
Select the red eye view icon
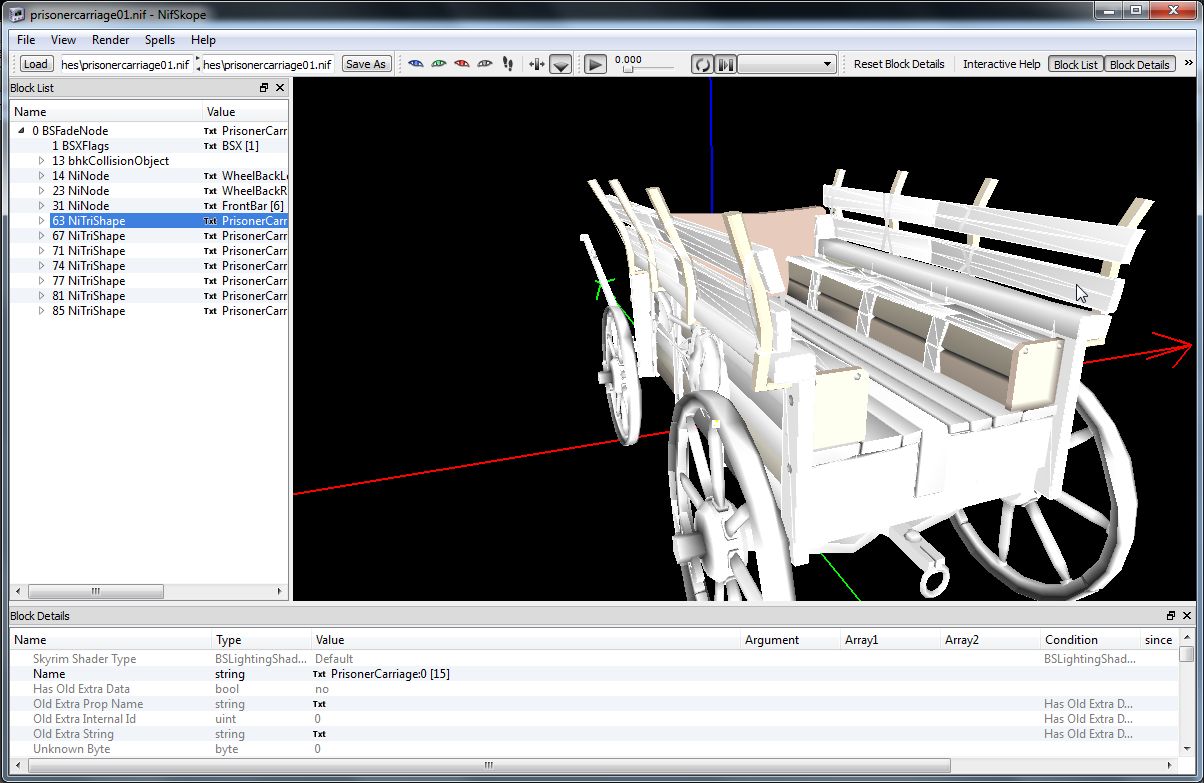coord(462,64)
